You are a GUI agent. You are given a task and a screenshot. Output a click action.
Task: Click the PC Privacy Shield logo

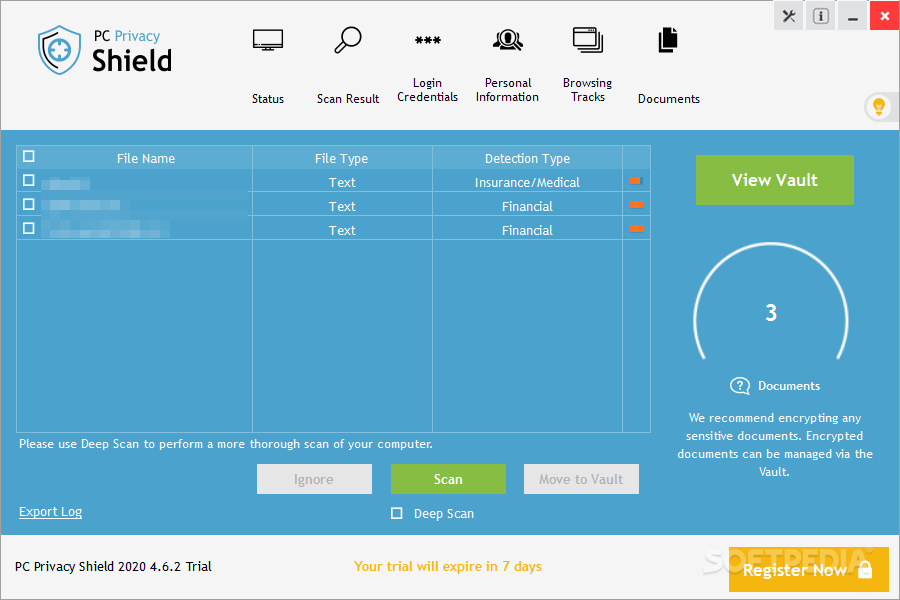coord(106,50)
